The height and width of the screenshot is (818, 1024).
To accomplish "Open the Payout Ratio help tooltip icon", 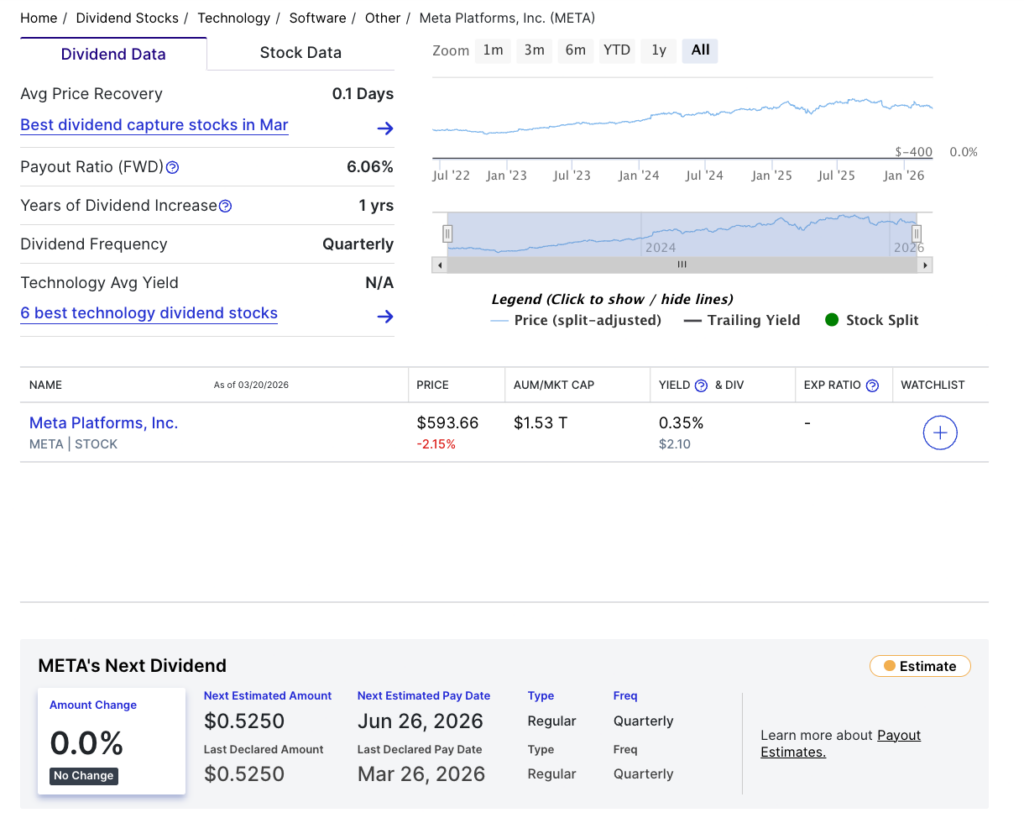I will 170,167.
